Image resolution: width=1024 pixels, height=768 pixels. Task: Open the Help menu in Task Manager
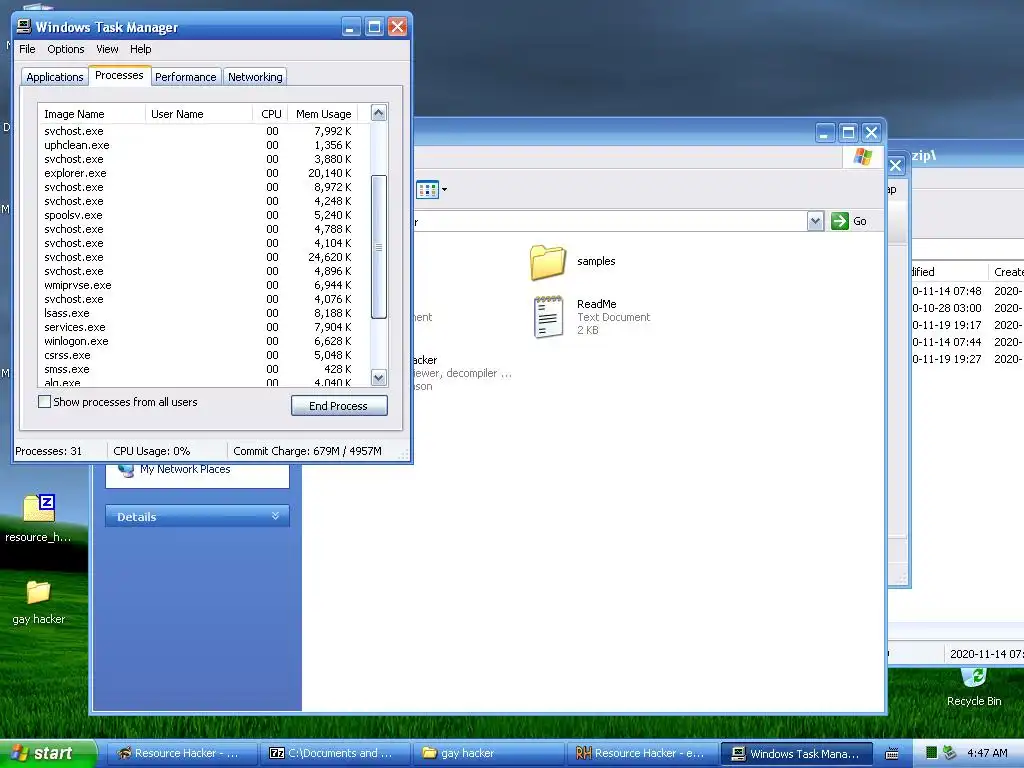(x=140, y=49)
